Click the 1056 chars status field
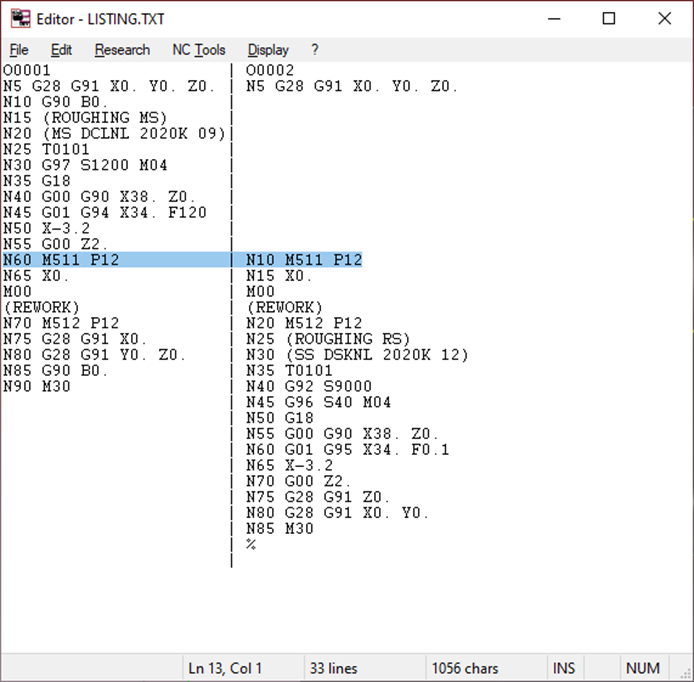The width and height of the screenshot is (694, 682). [465, 668]
